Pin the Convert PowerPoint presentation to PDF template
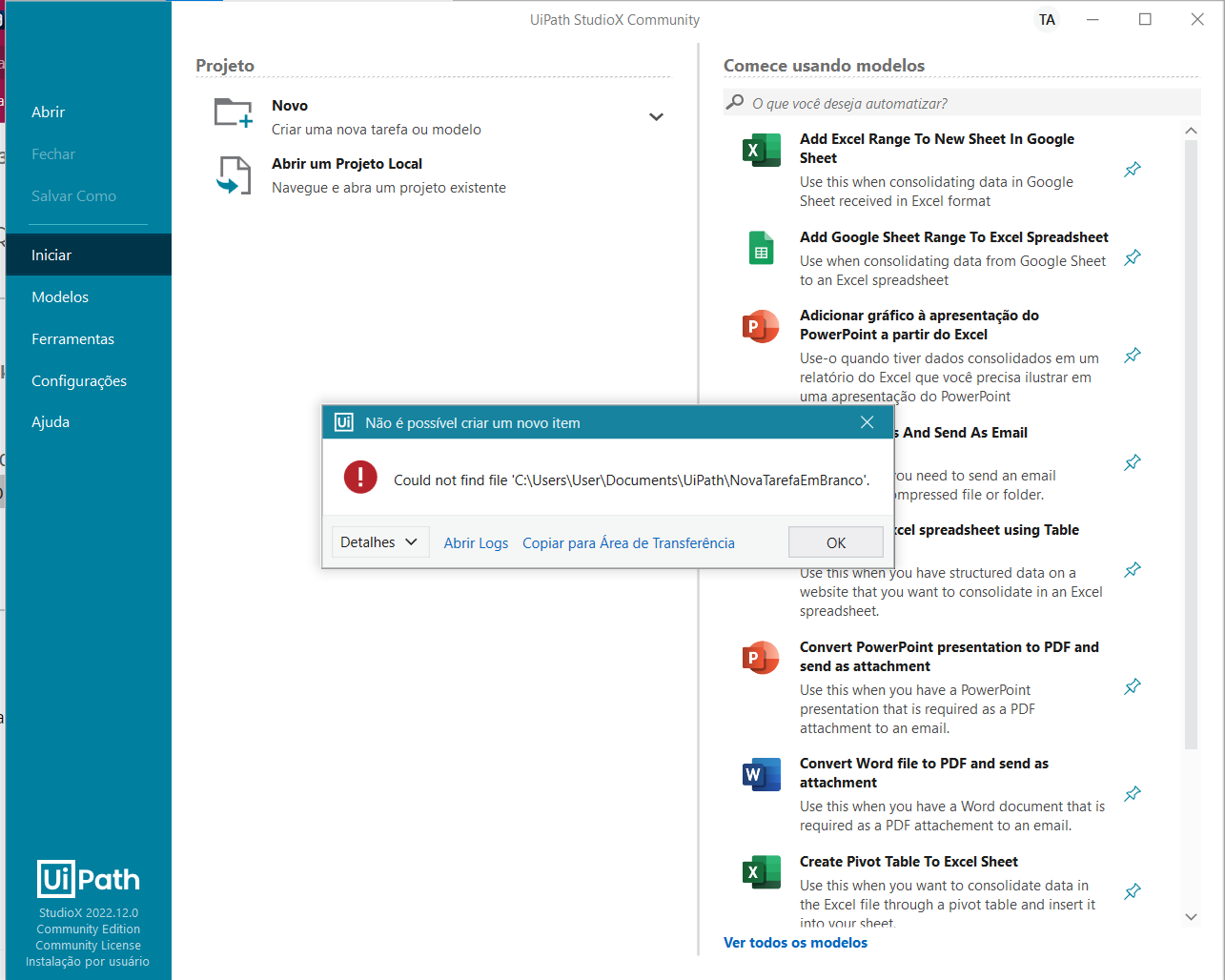Screen dimensions: 1225x980 click(1133, 686)
